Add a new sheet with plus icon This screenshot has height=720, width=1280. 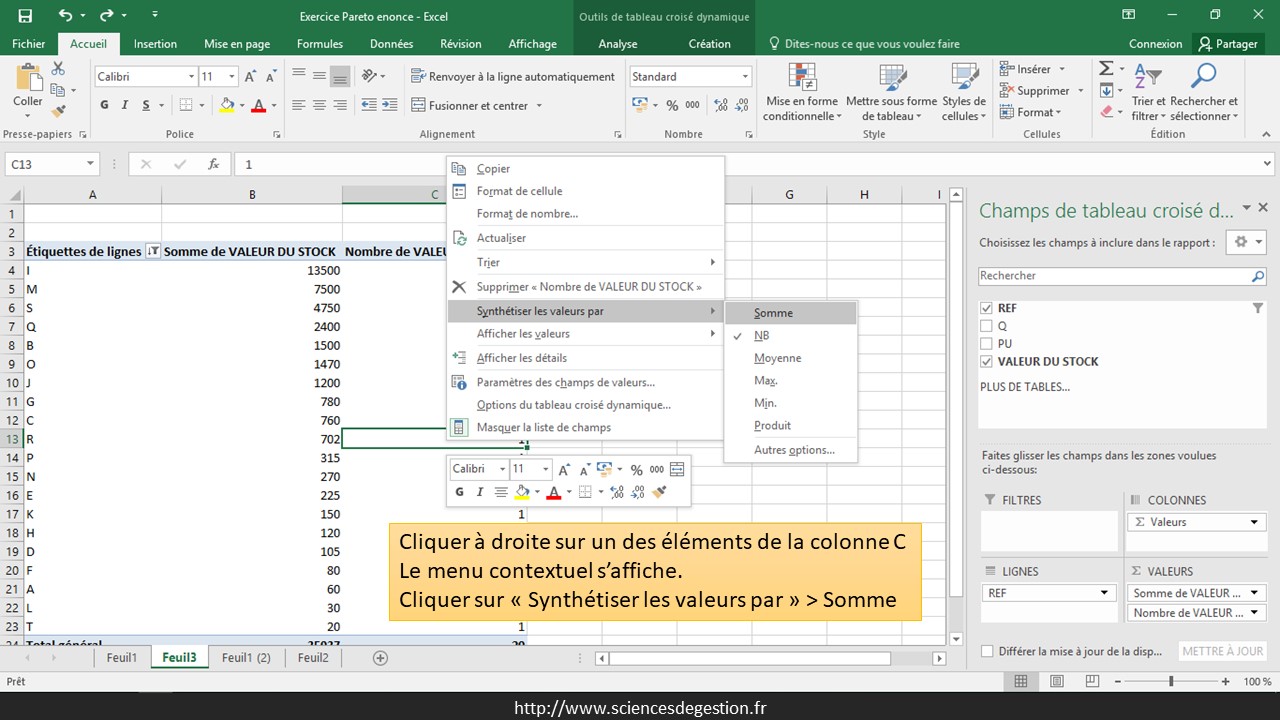380,658
